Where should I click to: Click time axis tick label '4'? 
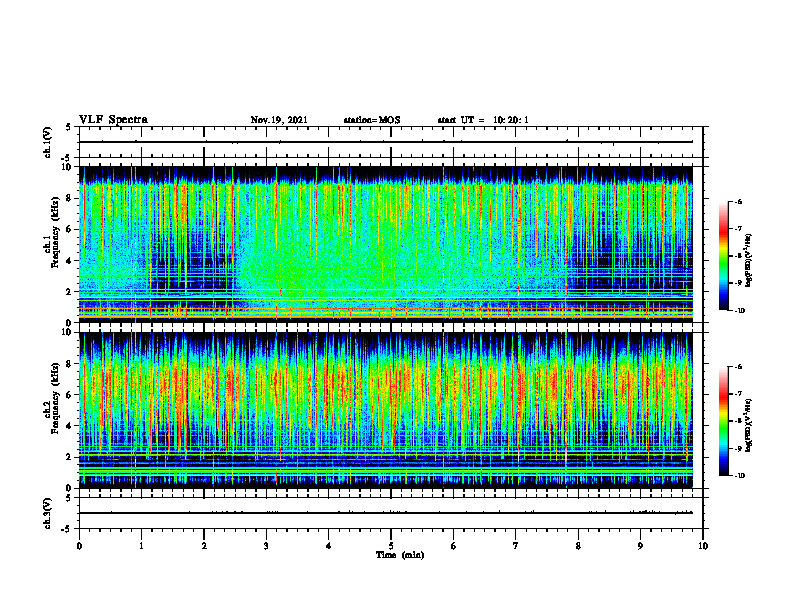pos(329,546)
